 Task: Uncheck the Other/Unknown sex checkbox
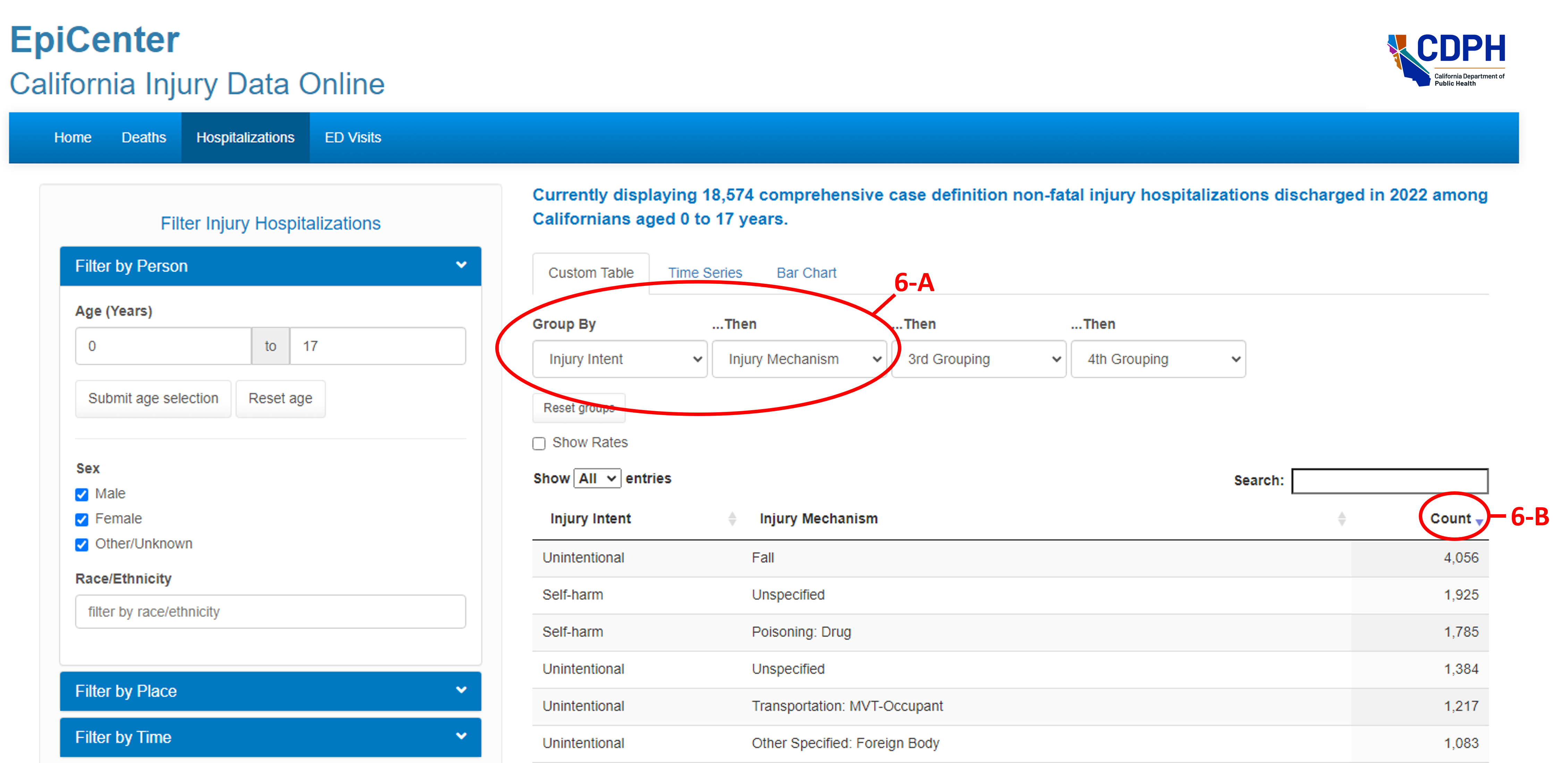coord(82,544)
